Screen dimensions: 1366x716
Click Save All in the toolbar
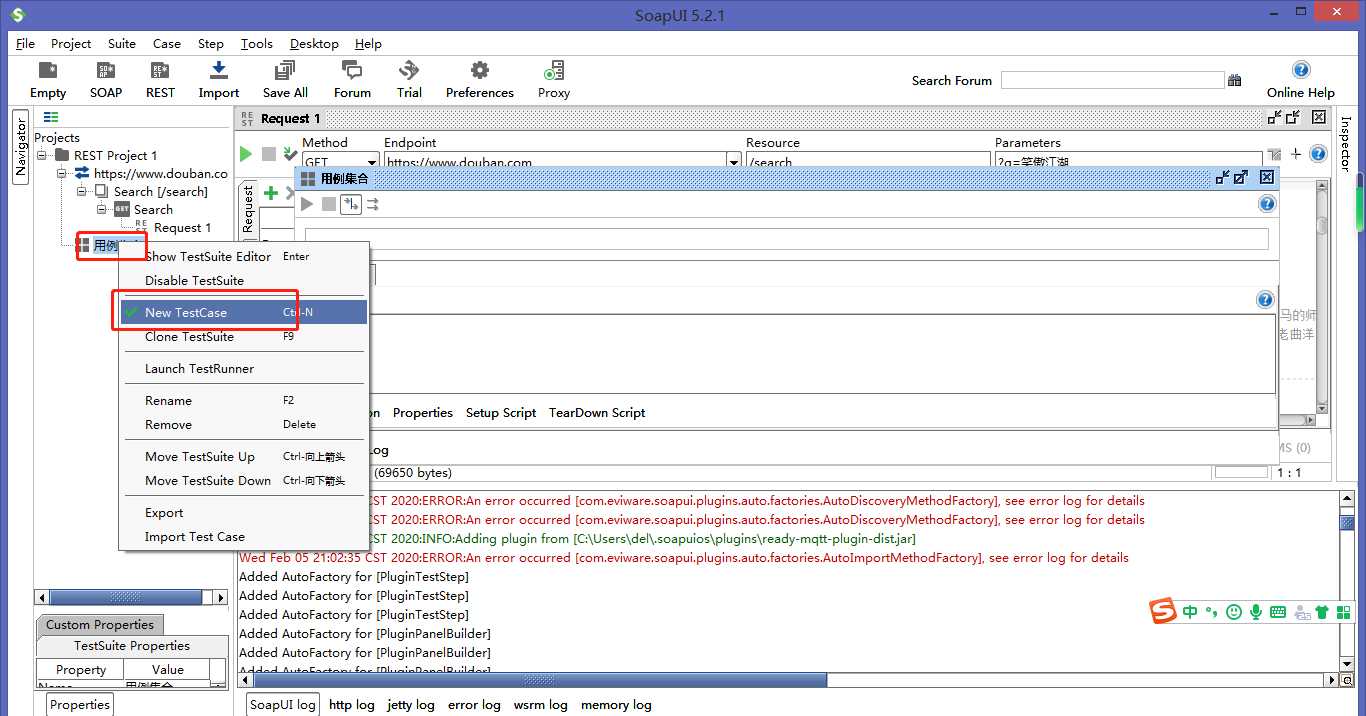(285, 79)
